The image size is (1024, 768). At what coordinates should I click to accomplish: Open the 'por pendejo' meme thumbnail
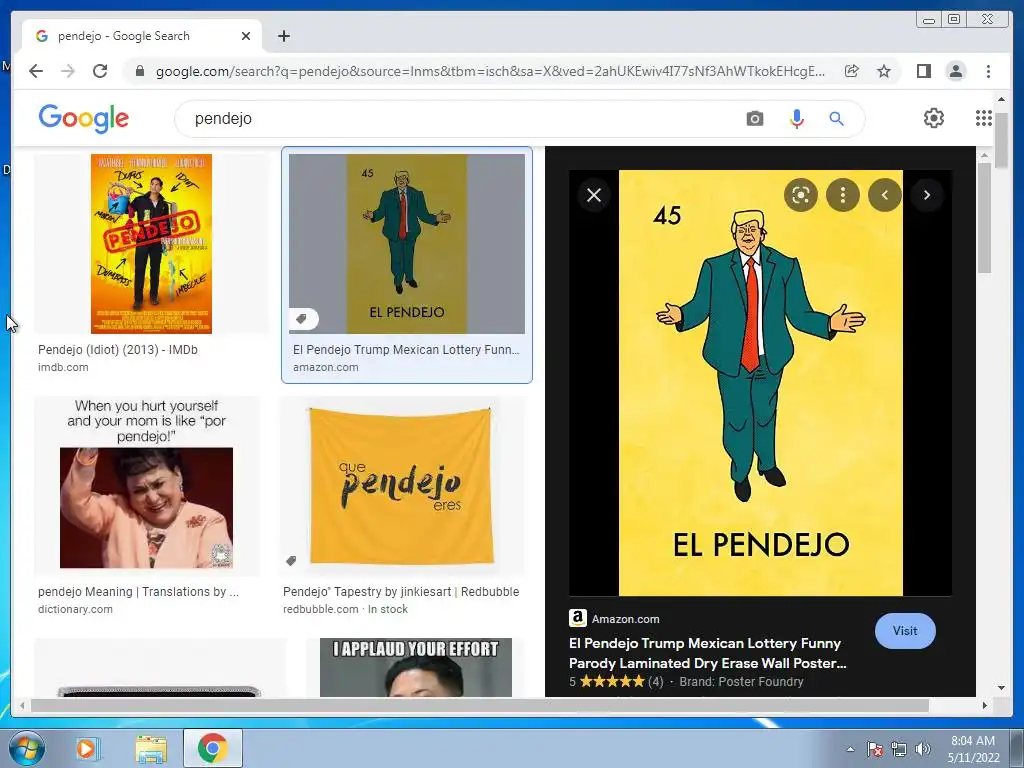[x=146, y=485]
